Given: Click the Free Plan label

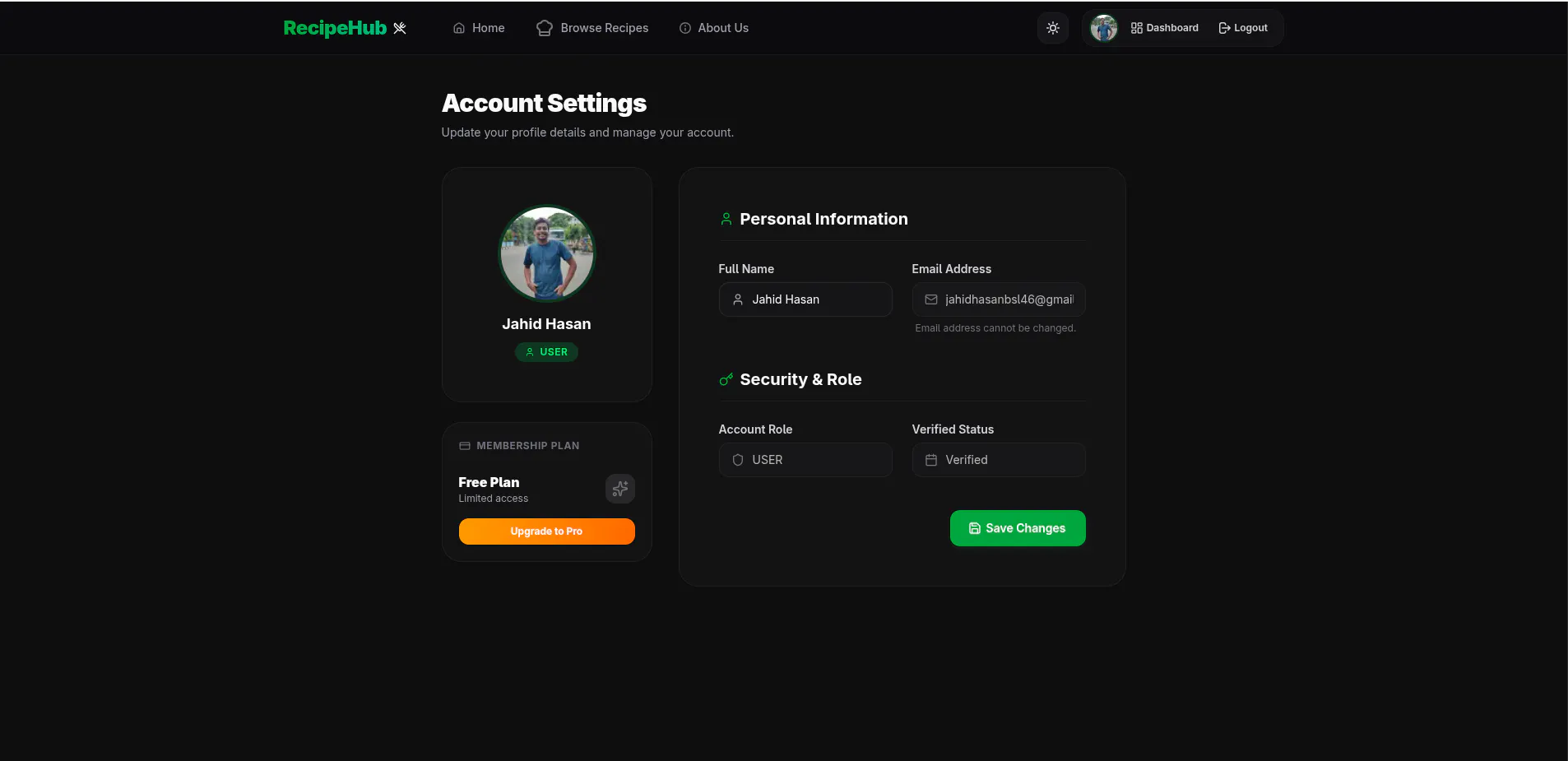Looking at the screenshot, I should point(489,482).
